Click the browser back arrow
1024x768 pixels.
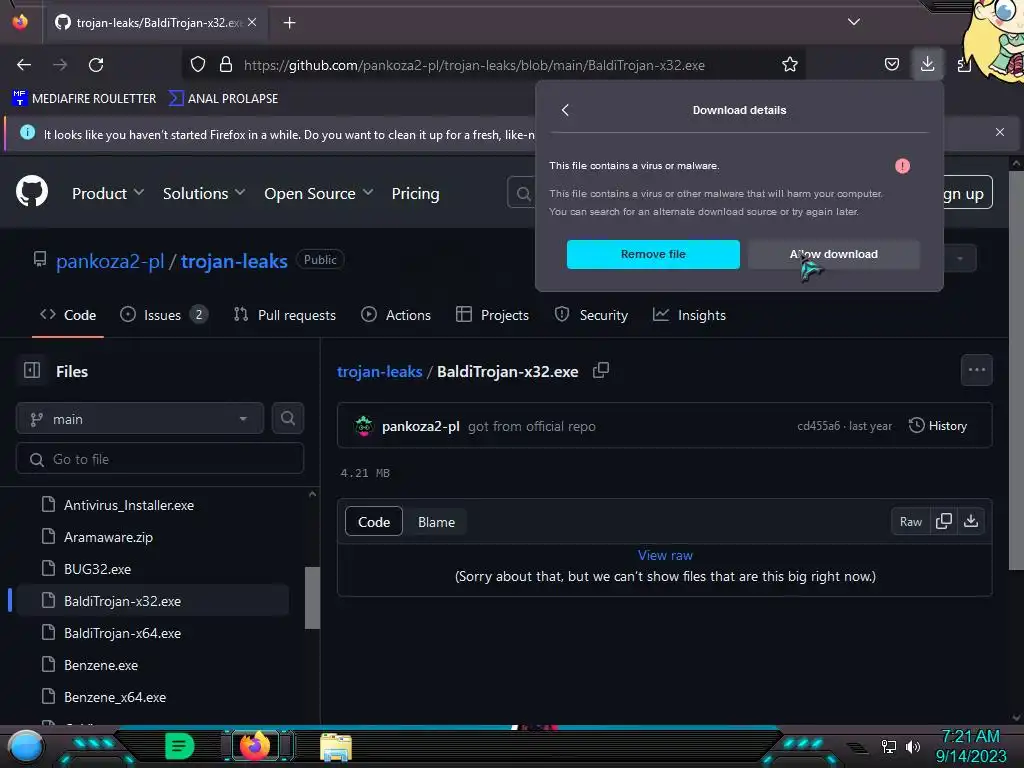click(x=24, y=65)
